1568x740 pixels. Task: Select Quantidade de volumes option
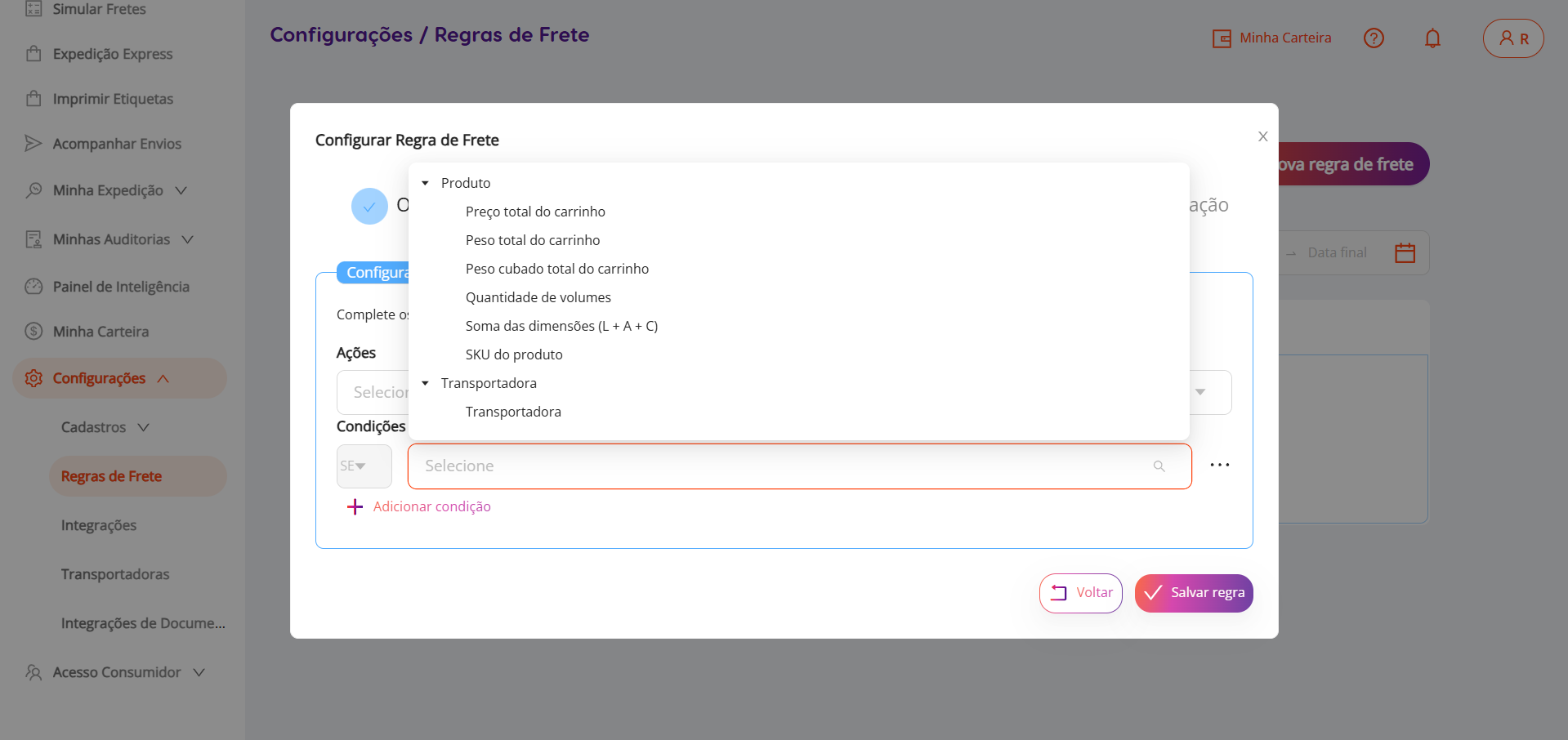coord(538,297)
